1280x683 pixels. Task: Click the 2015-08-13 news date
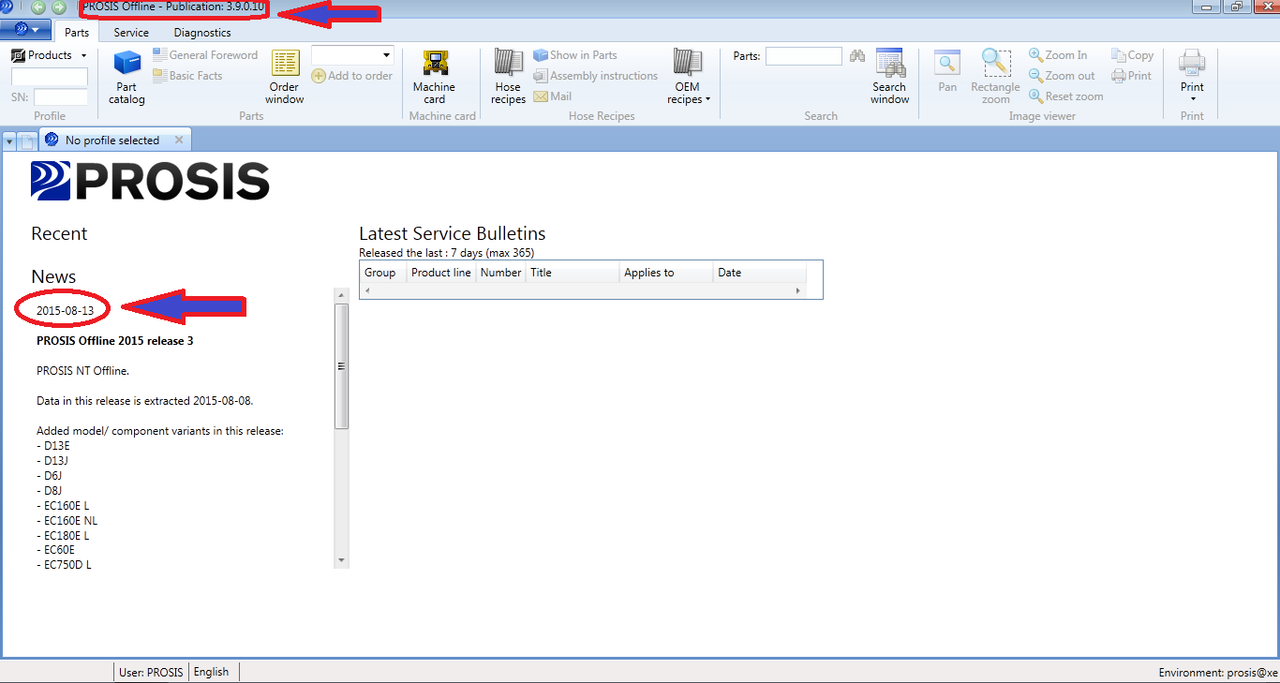click(65, 310)
